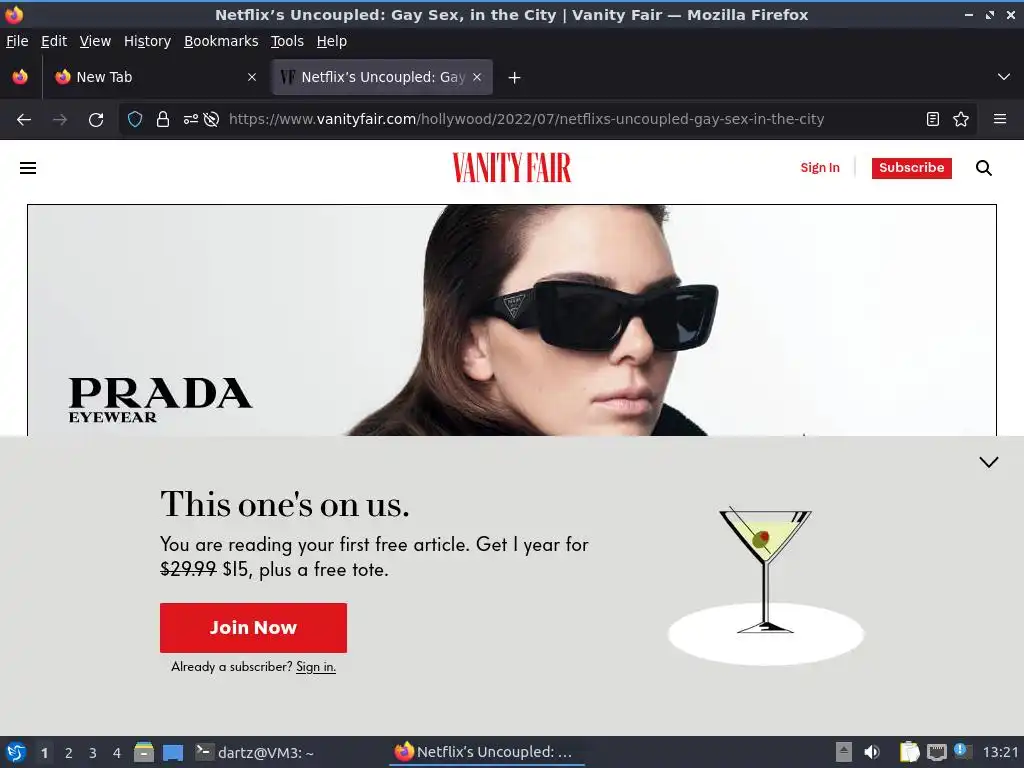Open the Bookmarks menu
Viewport: 1024px width, 768px height.
click(x=221, y=41)
